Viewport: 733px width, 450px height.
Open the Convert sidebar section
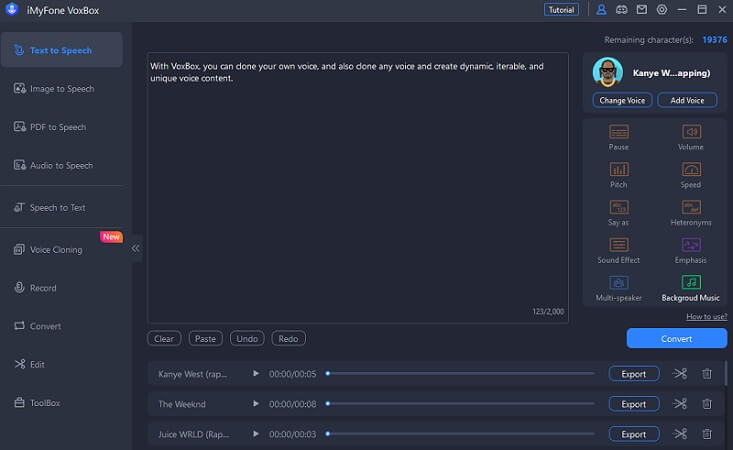click(62, 326)
